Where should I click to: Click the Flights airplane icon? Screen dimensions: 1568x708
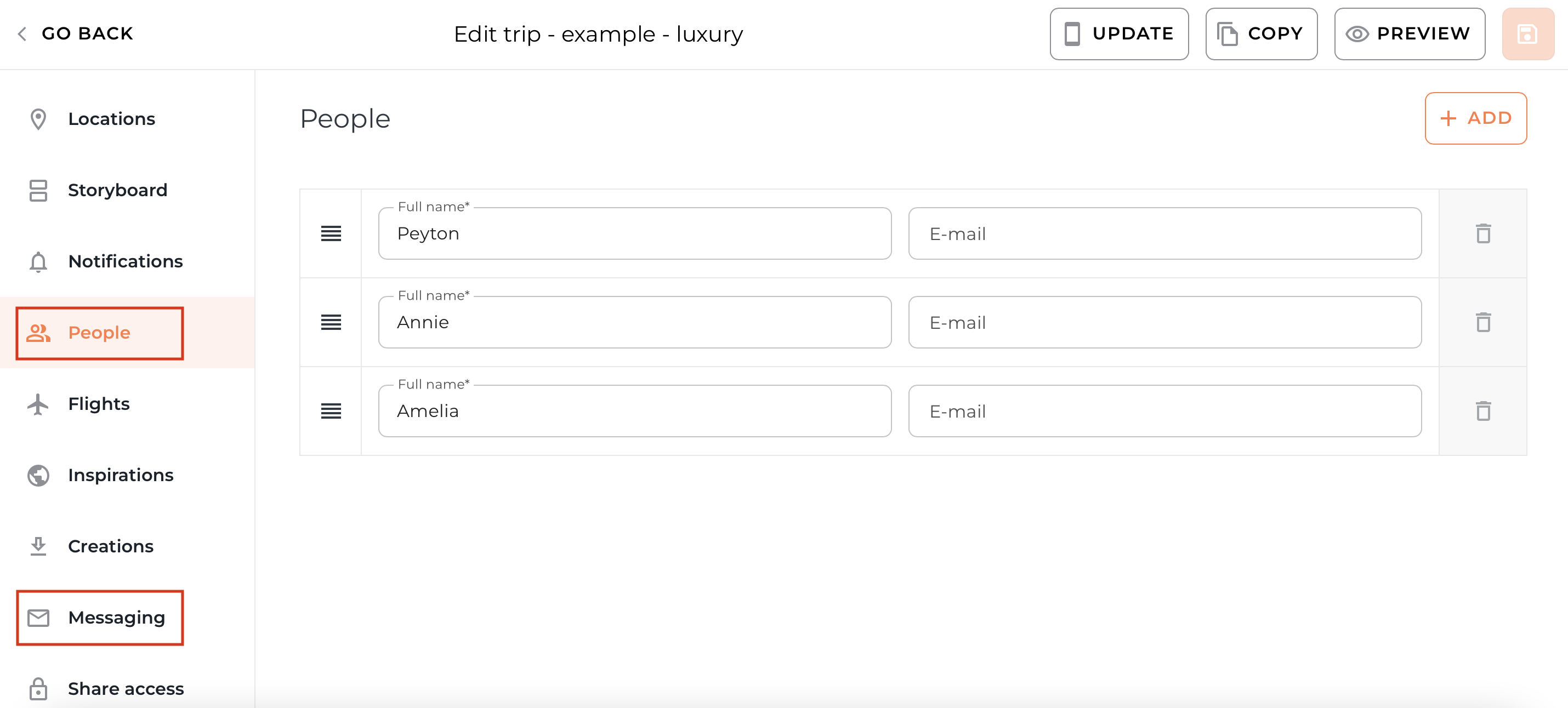click(38, 403)
